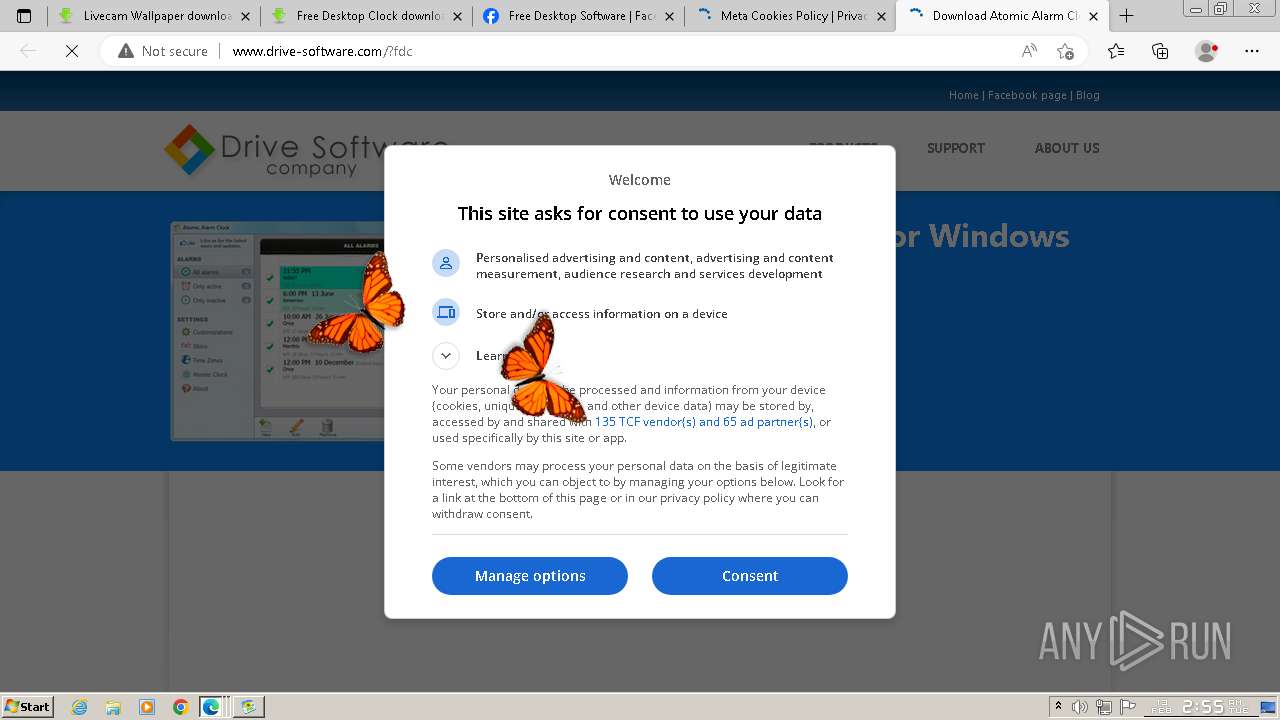Open Manage options in consent dialog
1280x720 pixels.
530,576
